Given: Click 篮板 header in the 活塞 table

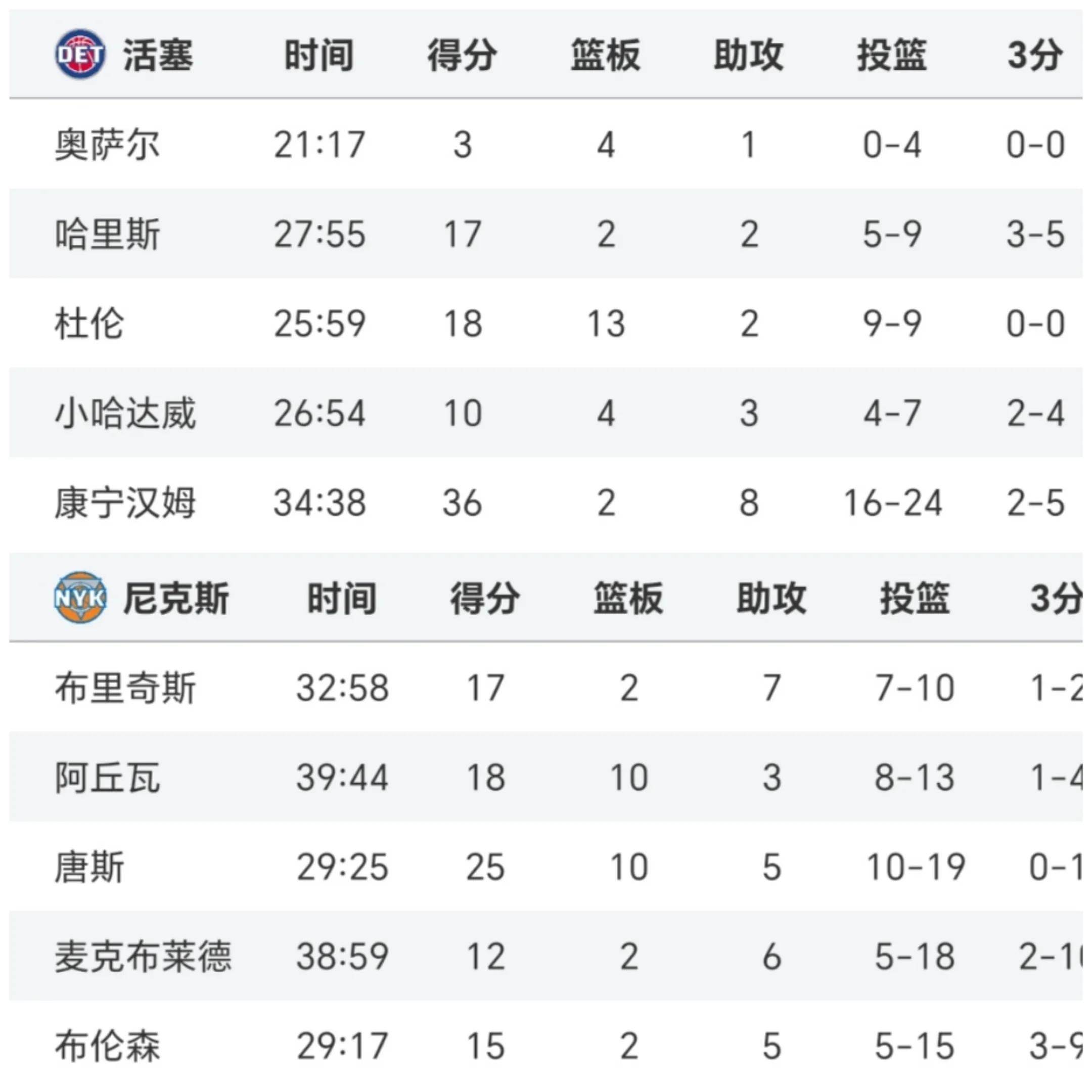Looking at the screenshot, I should pyautogui.click(x=605, y=56).
